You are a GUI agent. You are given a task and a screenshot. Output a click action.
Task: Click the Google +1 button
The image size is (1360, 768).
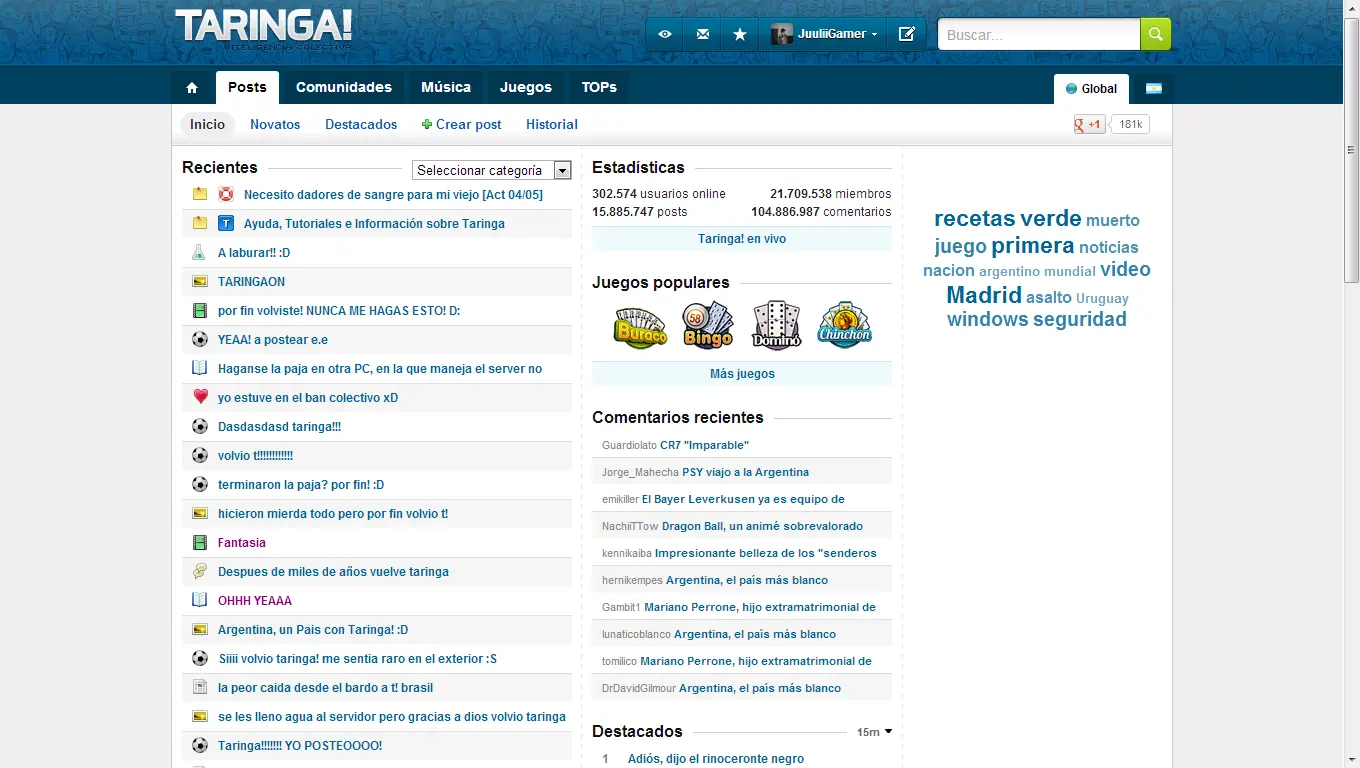coord(1089,125)
